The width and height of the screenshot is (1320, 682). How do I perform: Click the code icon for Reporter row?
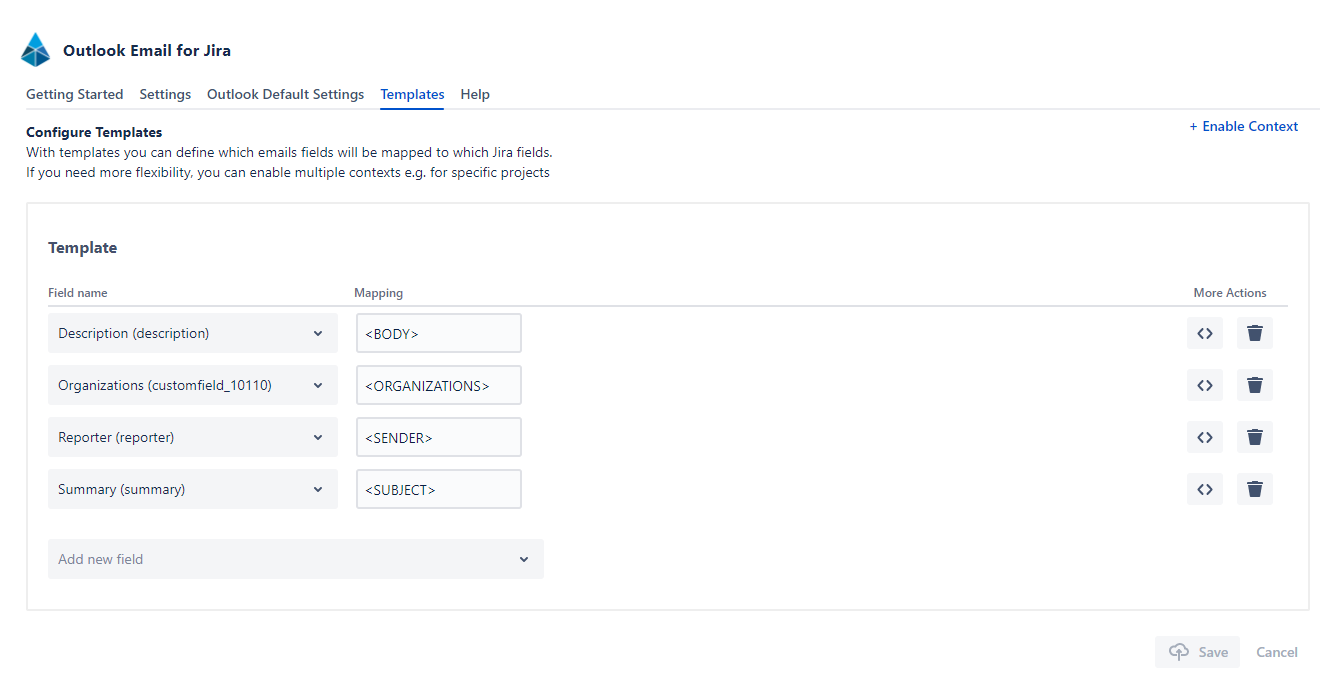coord(1205,437)
